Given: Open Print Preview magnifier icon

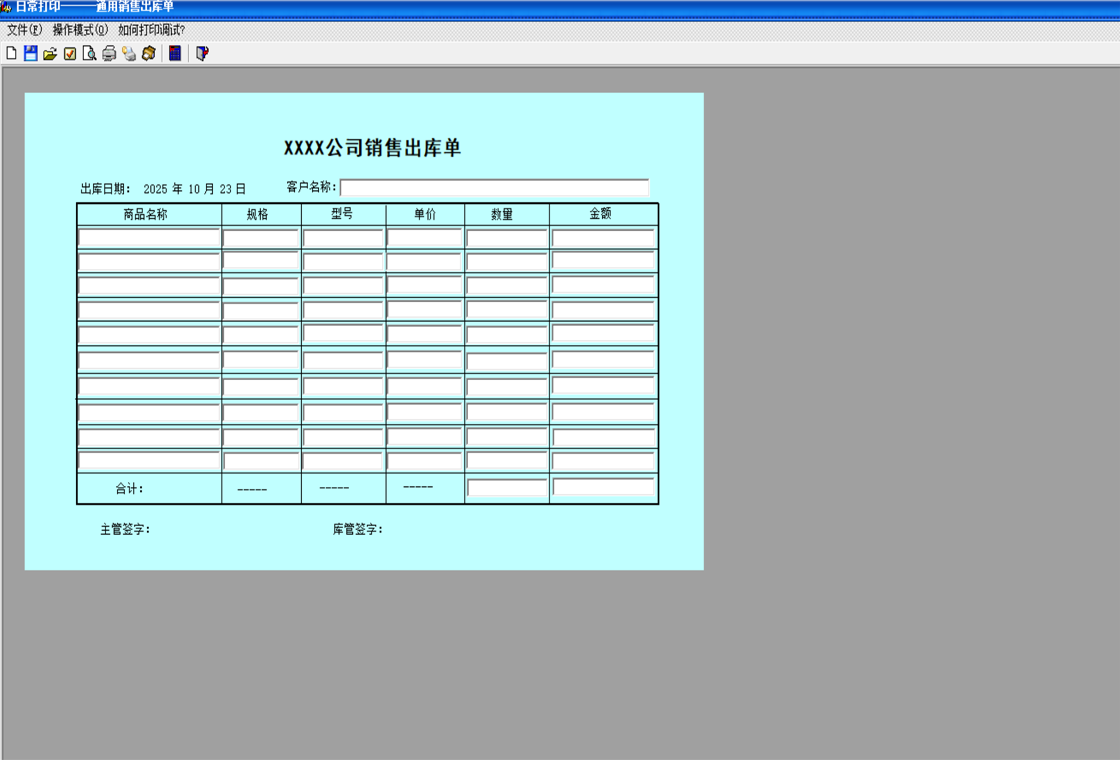Looking at the screenshot, I should (89, 54).
